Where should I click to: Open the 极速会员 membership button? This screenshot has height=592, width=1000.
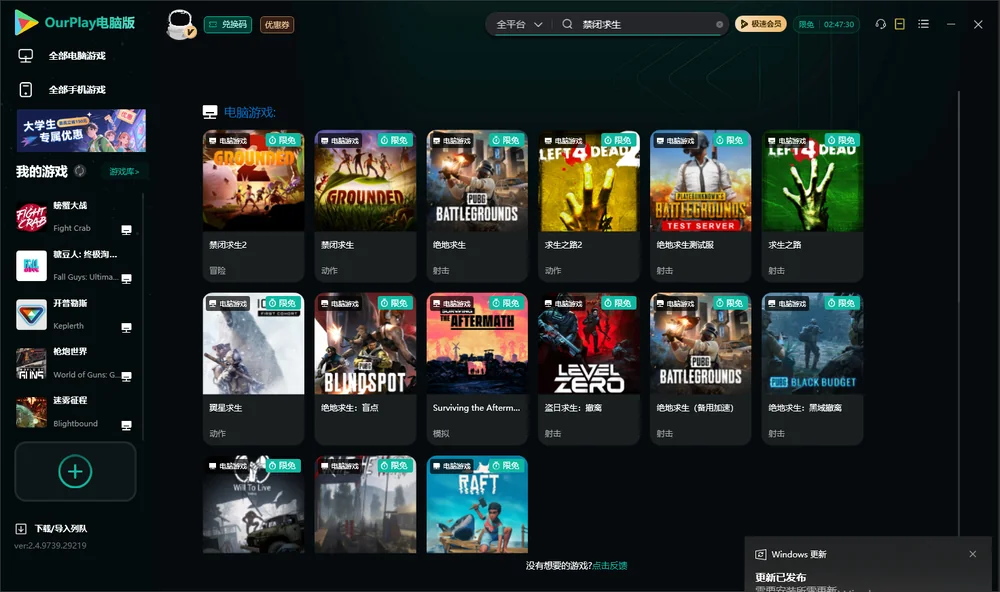(761, 24)
